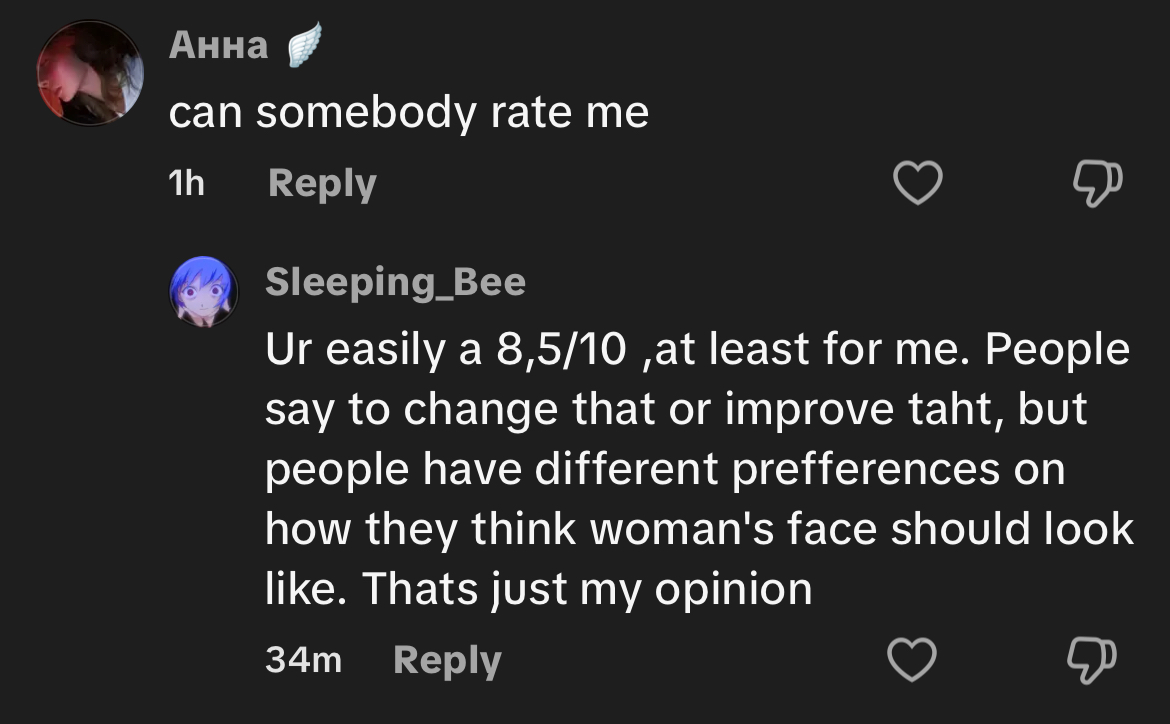Select the 1h timestamp
Viewport: 1170px width, 724px height.
click(186, 183)
